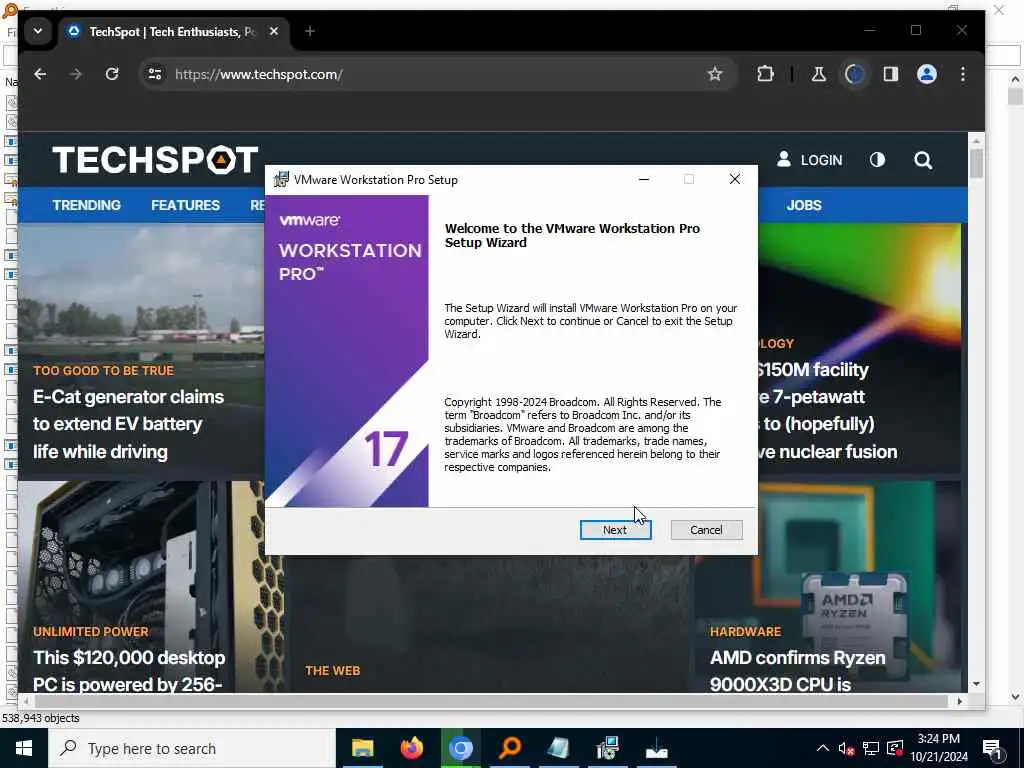Open TechSpot LOGIN
Image resolution: width=1024 pixels, height=768 pixels.
pos(809,160)
